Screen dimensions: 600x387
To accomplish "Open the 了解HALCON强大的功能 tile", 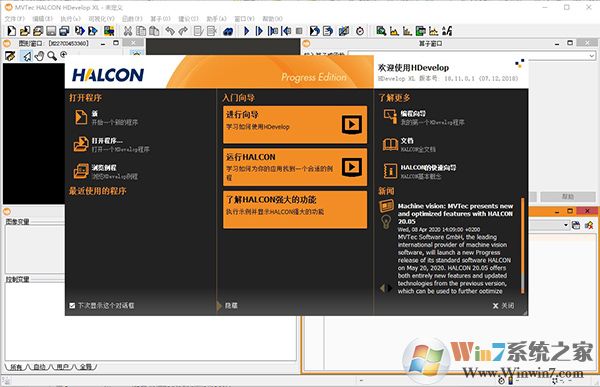I will pos(295,210).
